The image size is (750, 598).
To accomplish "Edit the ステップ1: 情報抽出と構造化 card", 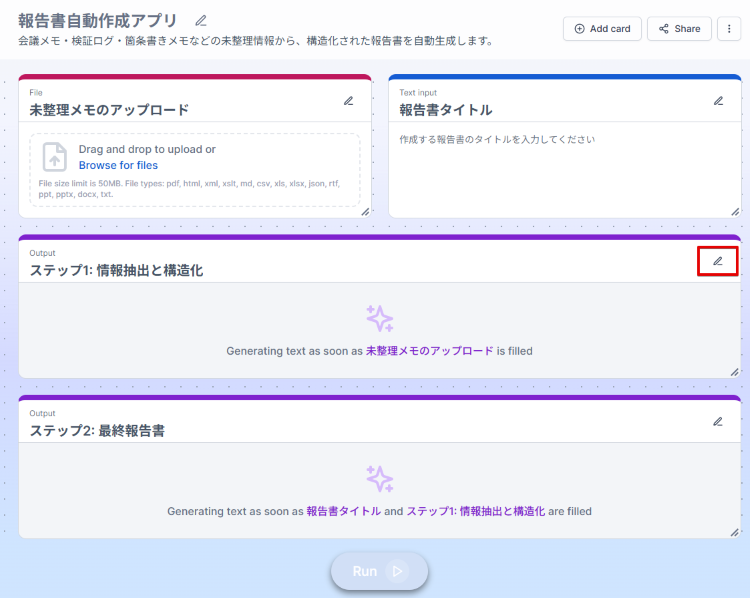I will 717,262.
